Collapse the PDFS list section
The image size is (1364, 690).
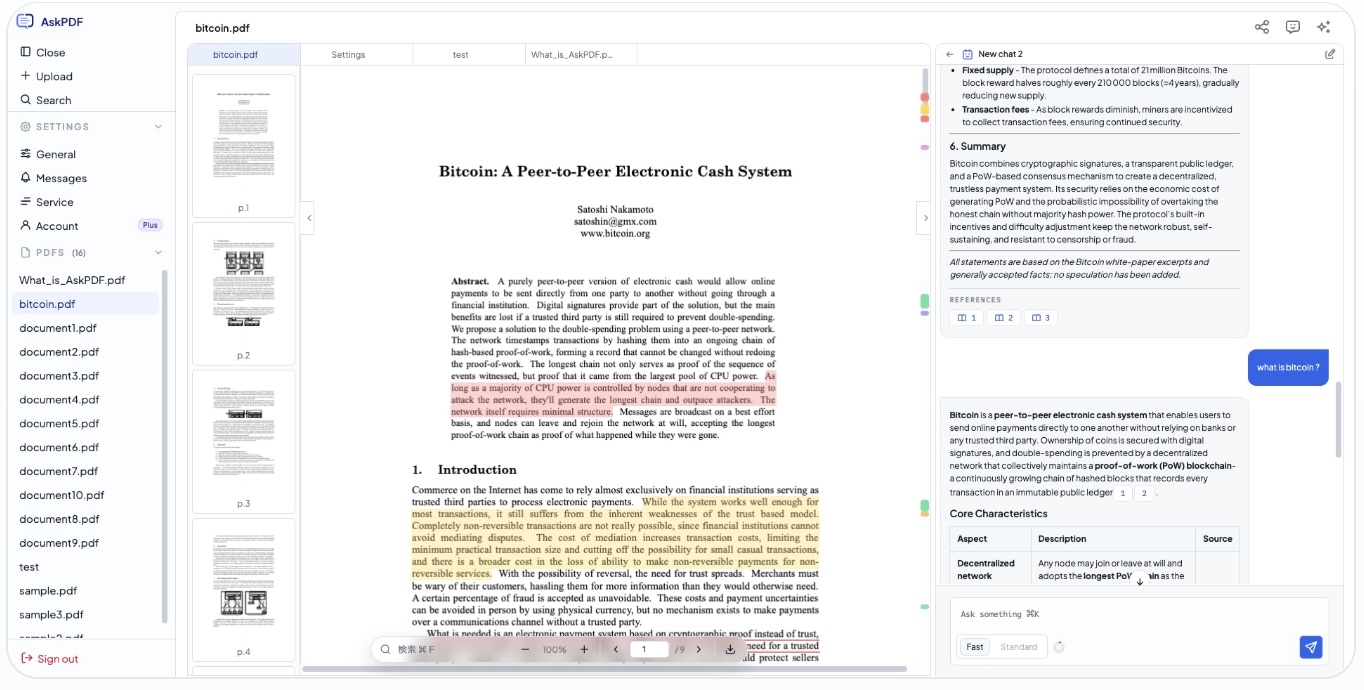pos(158,253)
